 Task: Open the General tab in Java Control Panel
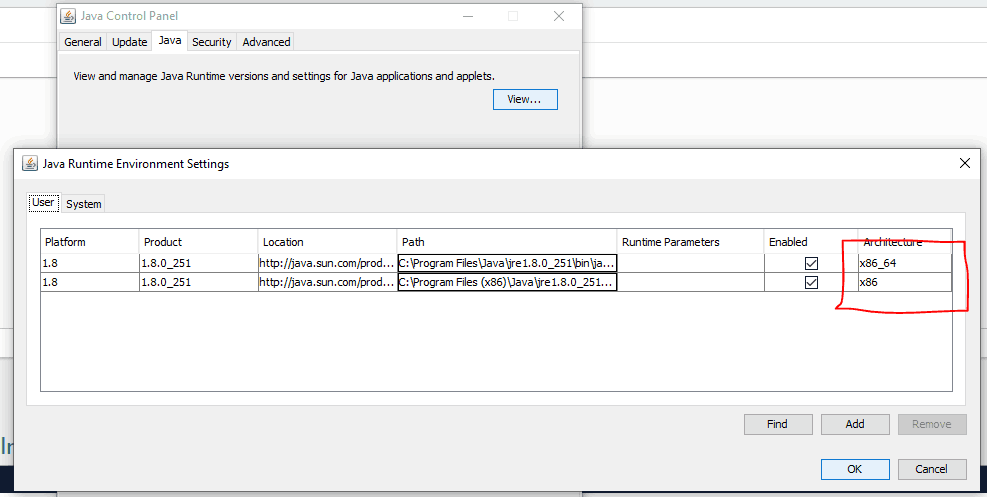coord(82,42)
